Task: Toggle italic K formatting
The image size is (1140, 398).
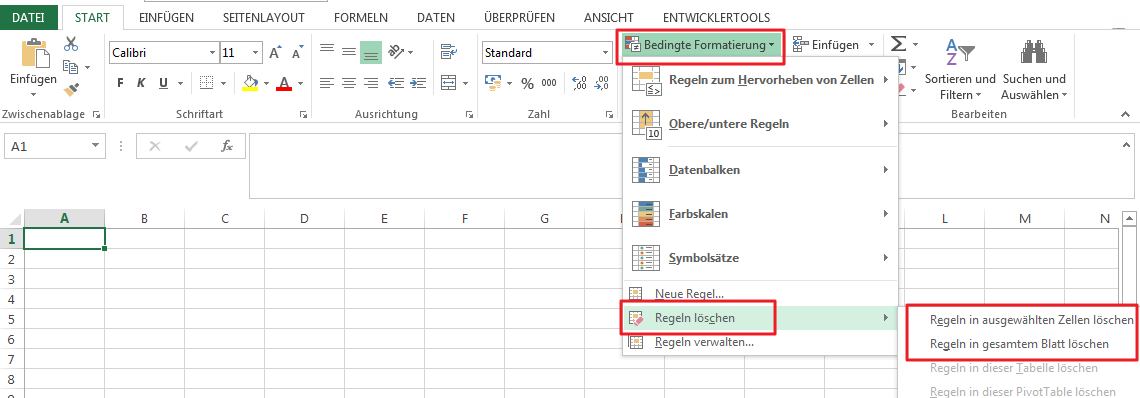Action: [x=142, y=83]
